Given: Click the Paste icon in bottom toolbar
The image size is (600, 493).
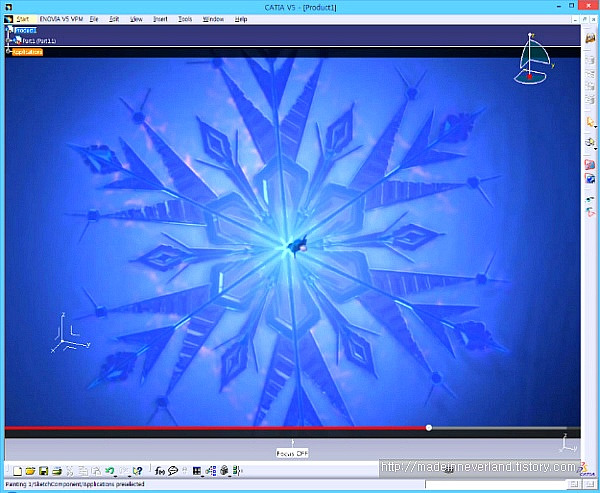Looking at the screenshot, I should tap(96, 471).
